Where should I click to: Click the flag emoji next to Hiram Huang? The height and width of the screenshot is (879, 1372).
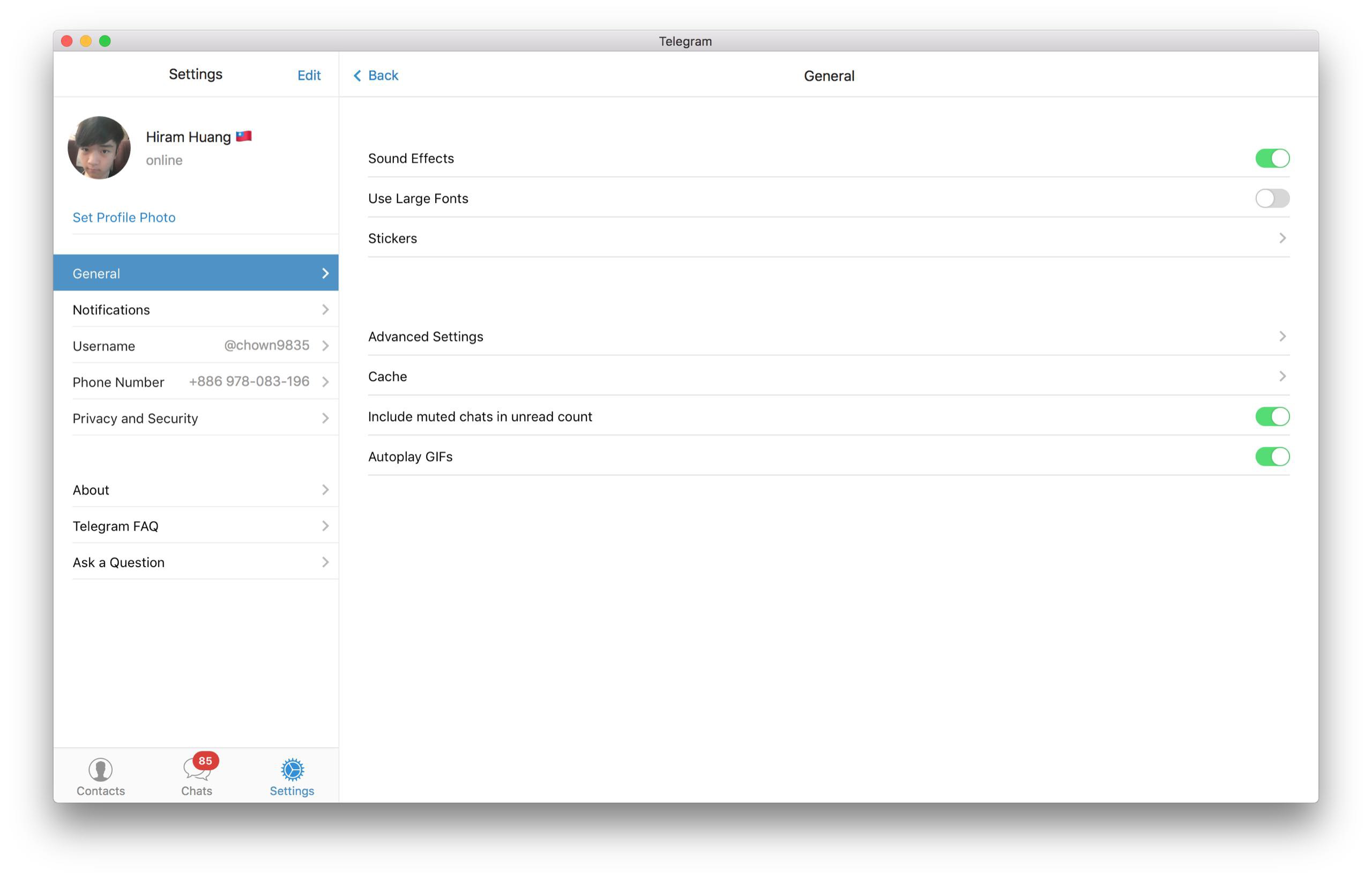pyautogui.click(x=244, y=137)
